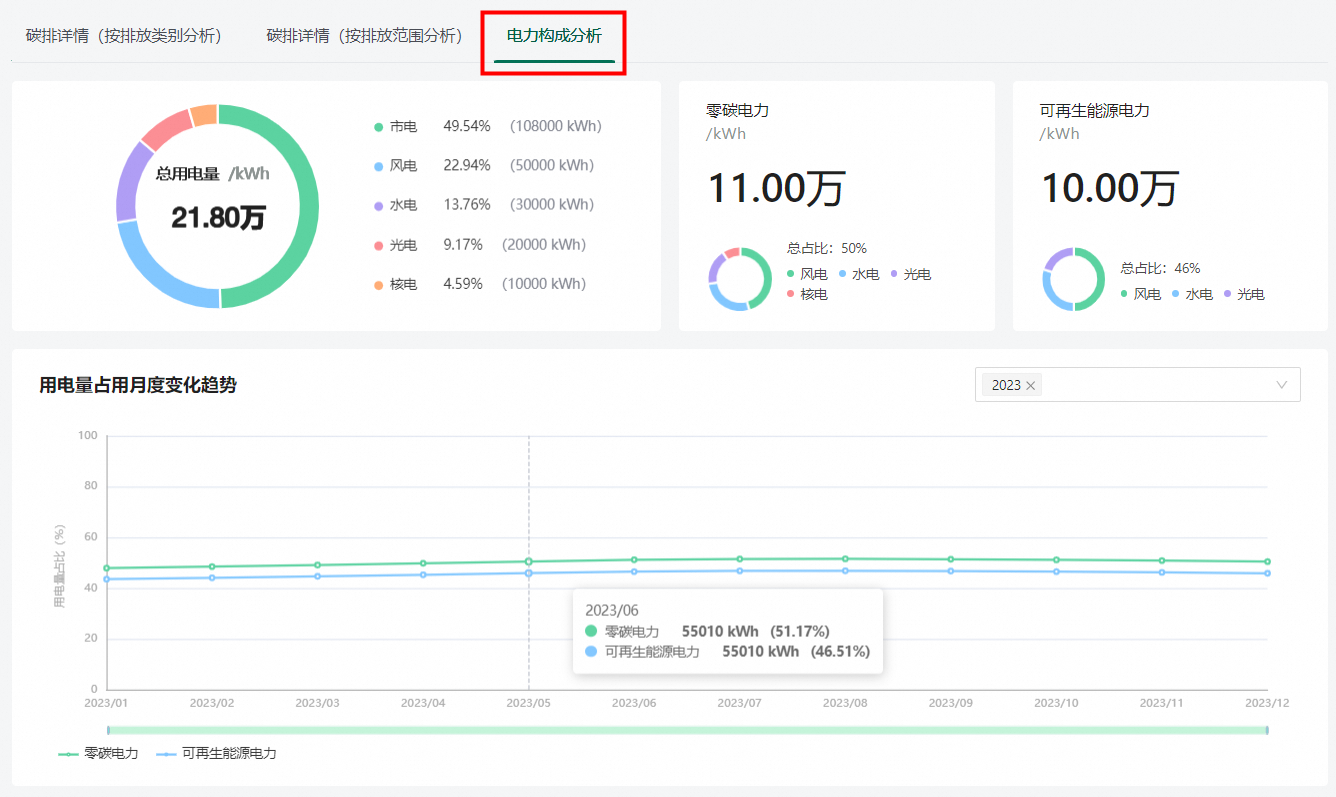The width and height of the screenshot is (1336, 797).
Task: Toggle 水电 legend entry showing 13.76%
Action: click(x=396, y=205)
